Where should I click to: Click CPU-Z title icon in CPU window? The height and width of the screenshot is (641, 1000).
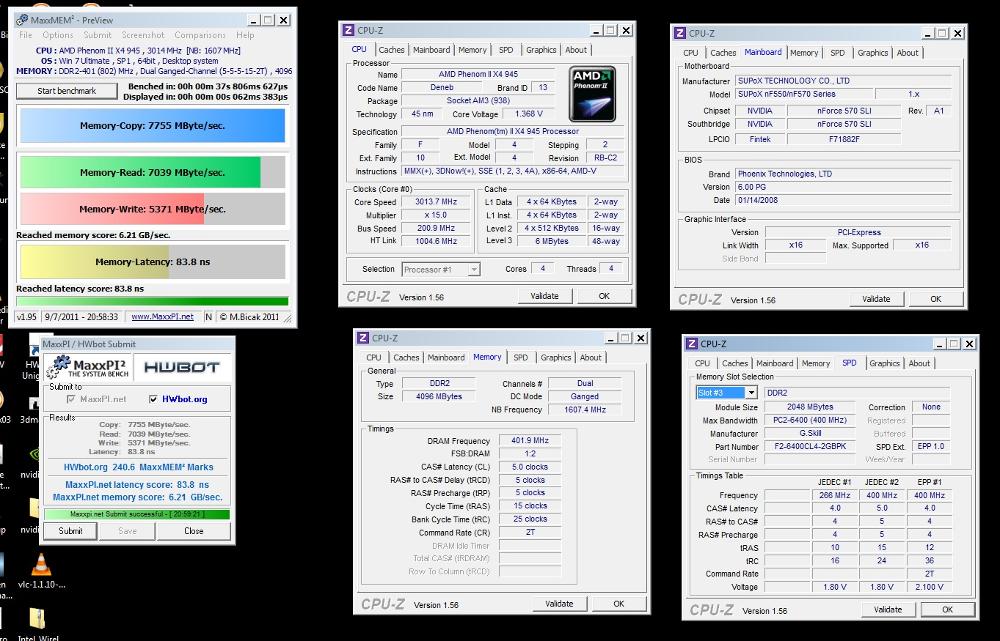coord(348,30)
